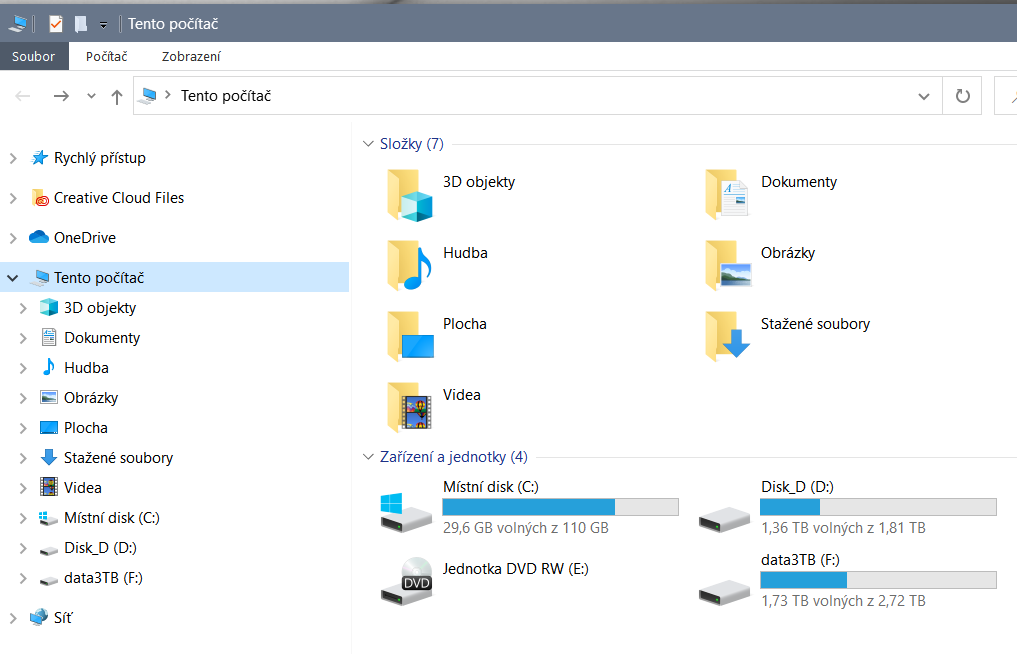Select the Jednotka DVD RW (E:) drive icon
This screenshot has width=1017, height=654.
click(406, 581)
